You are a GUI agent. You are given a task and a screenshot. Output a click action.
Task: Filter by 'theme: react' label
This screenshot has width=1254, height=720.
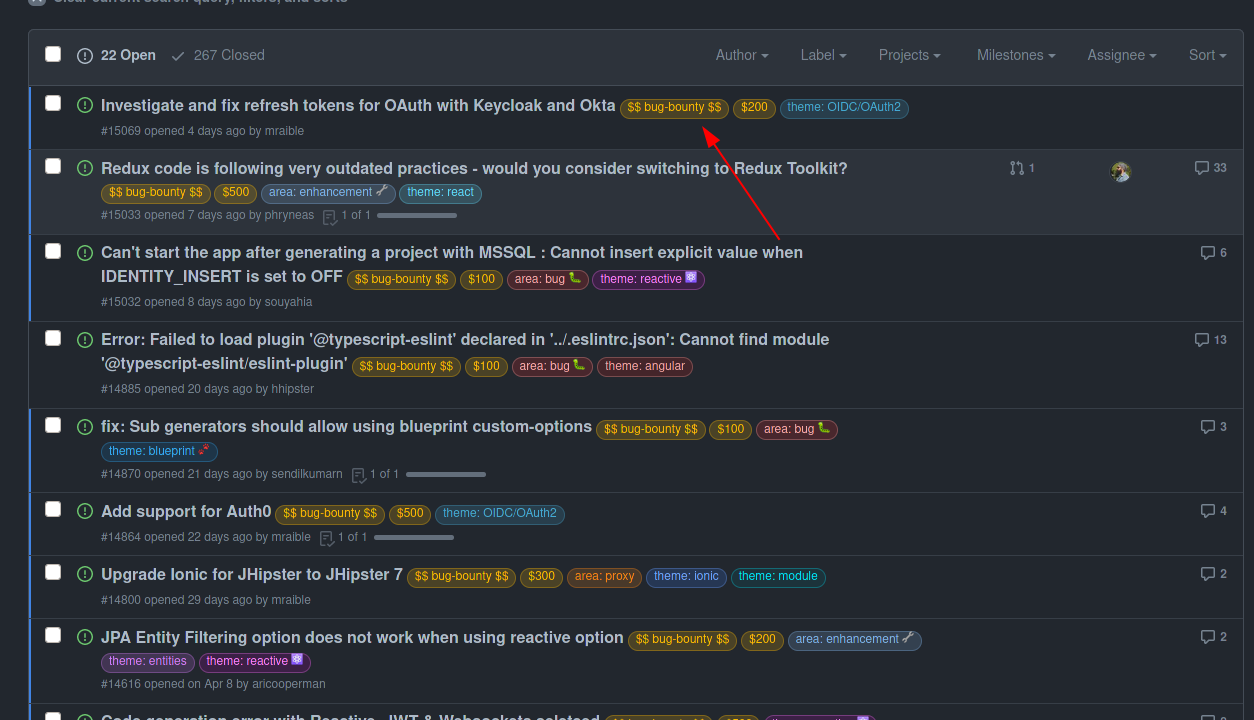pos(440,193)
